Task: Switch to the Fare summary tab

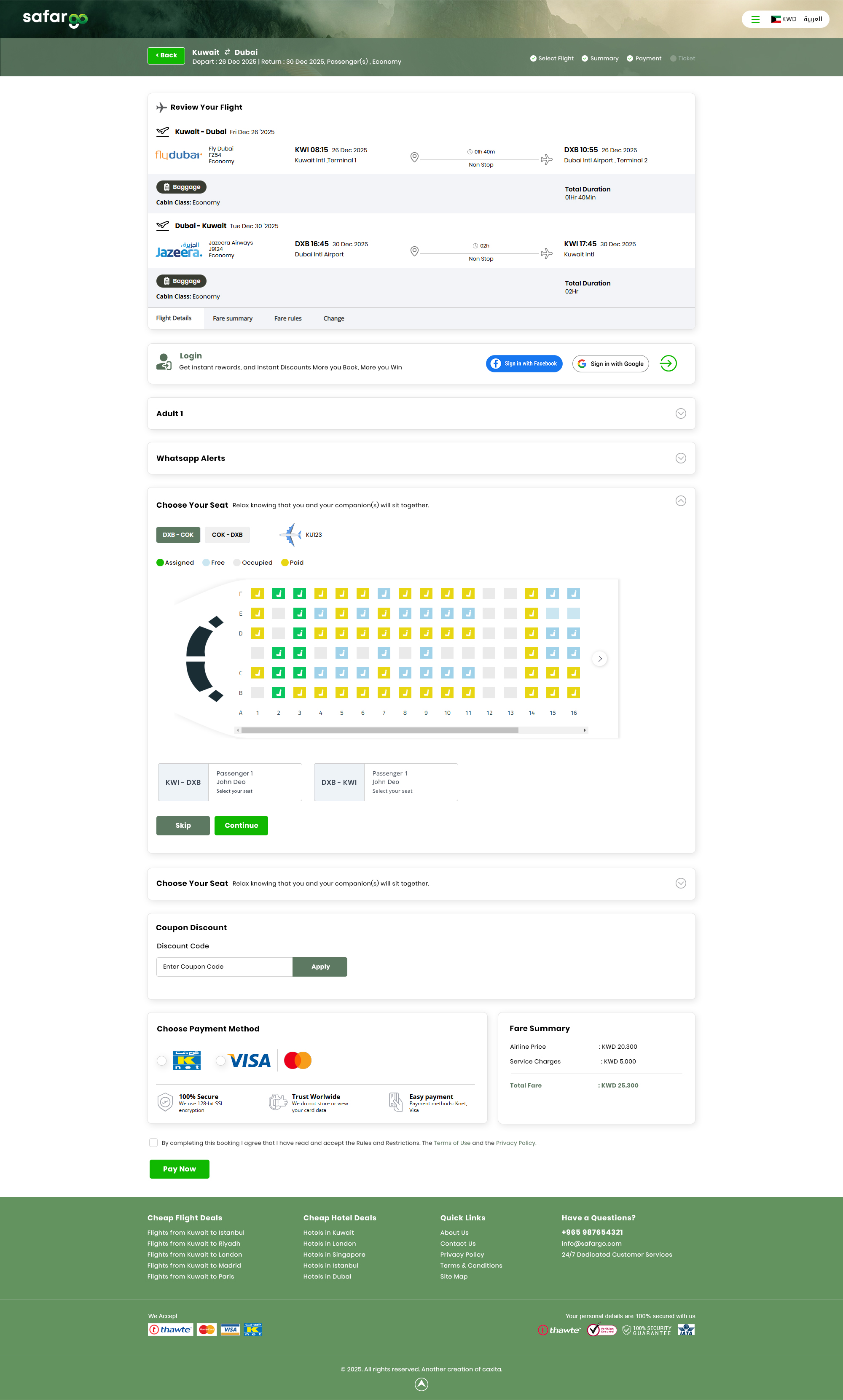Action: click(x=232, y=319)
